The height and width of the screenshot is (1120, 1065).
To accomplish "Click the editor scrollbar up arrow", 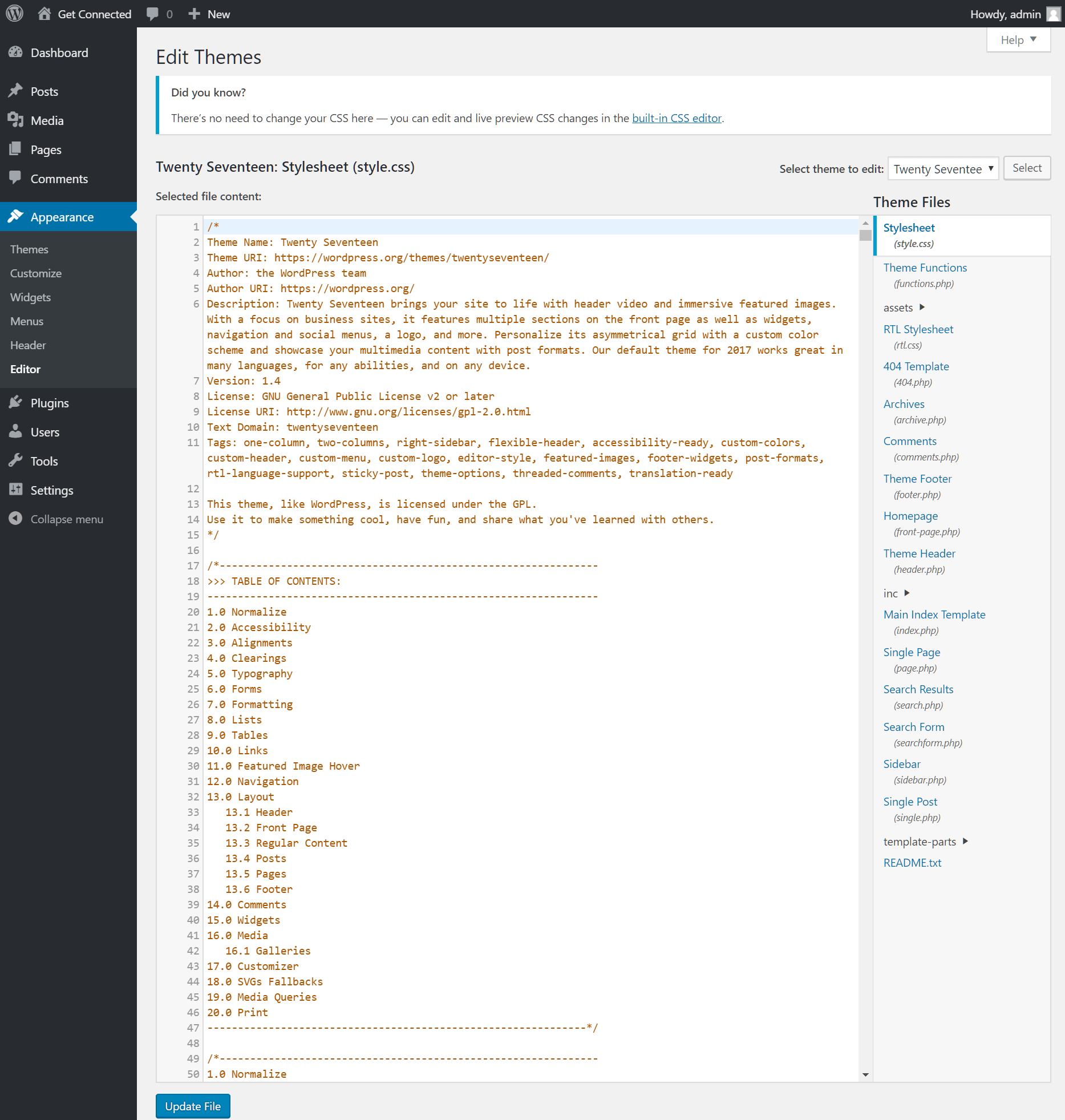I will tap(865, 223).
